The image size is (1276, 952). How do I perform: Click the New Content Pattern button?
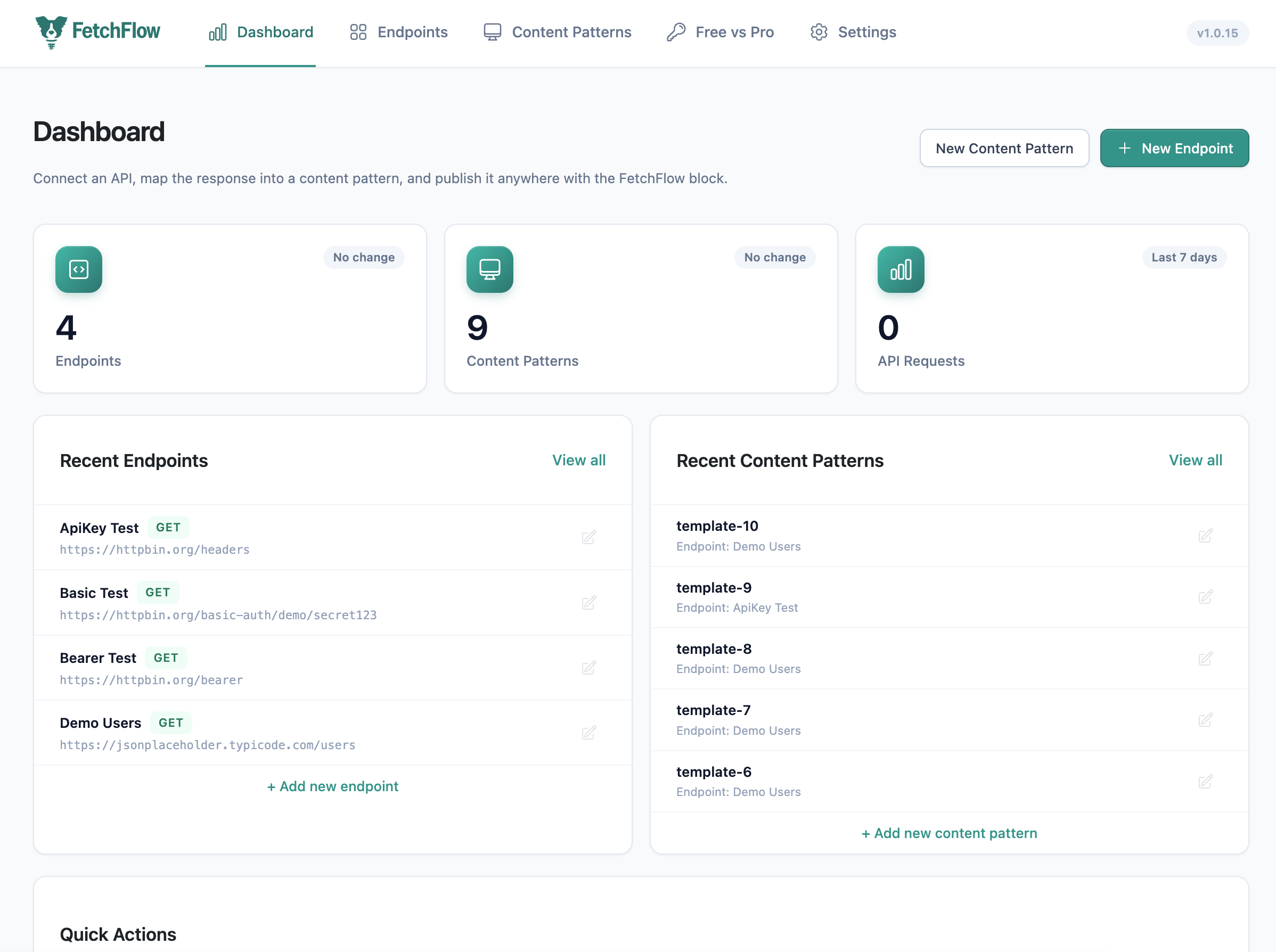coord(1004,148)
